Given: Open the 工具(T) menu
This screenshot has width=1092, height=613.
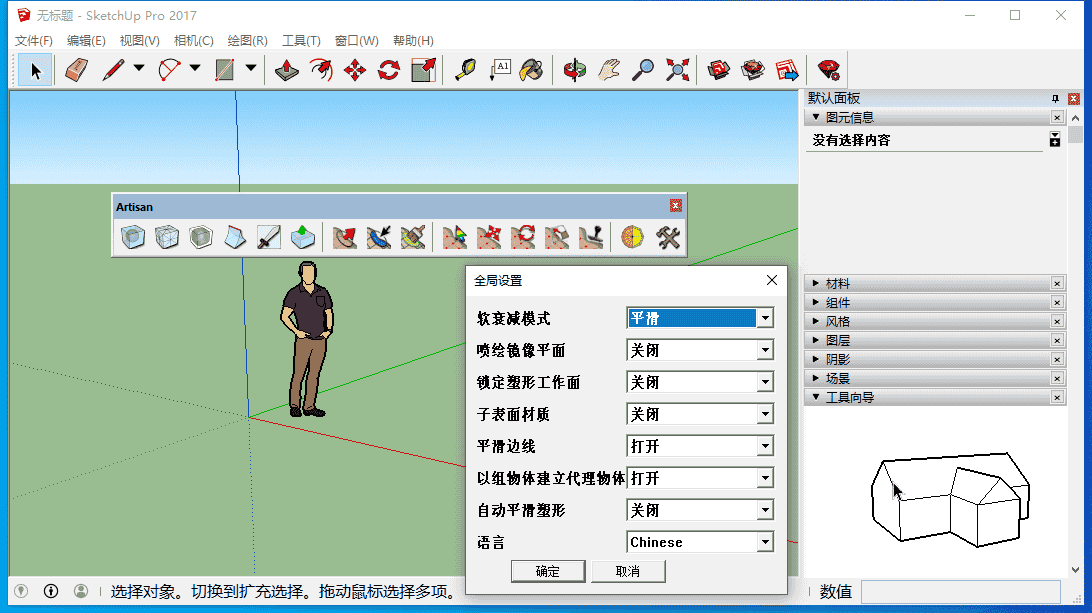Looking at the screenshot, I should (301, 40).
